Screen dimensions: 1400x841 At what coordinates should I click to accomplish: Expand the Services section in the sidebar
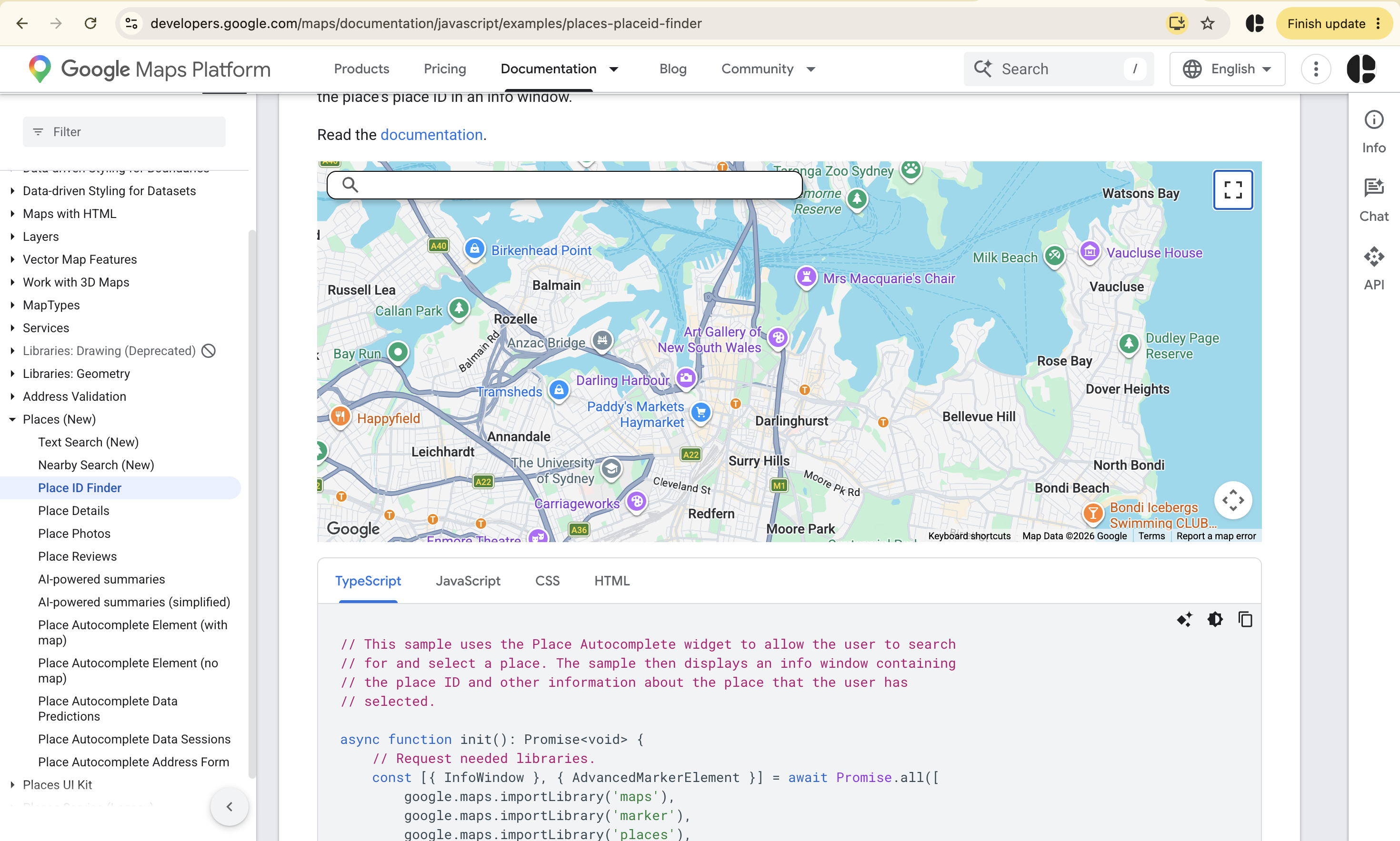click(12, 327)
